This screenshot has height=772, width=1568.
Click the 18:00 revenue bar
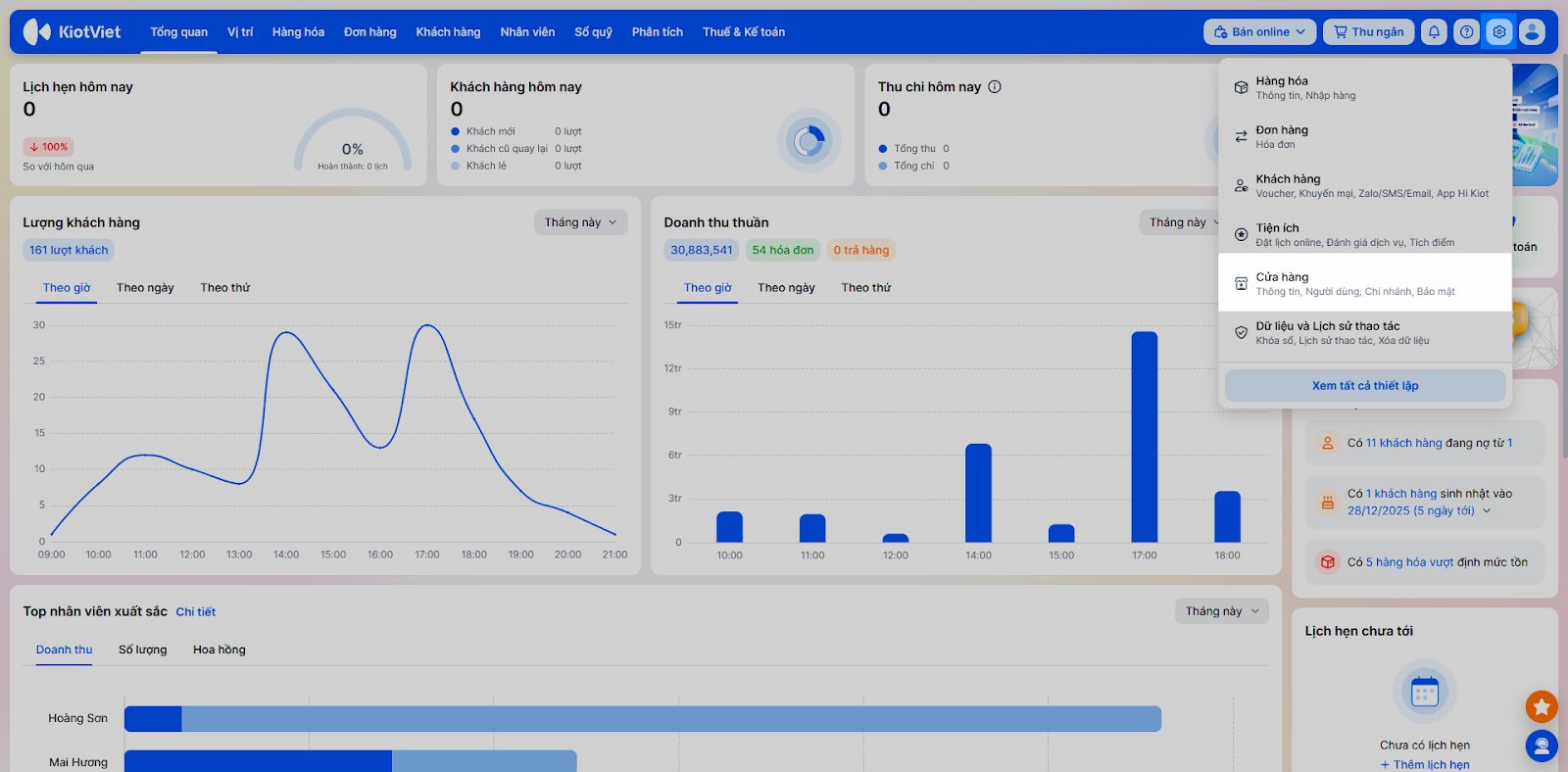point(1227,516)
